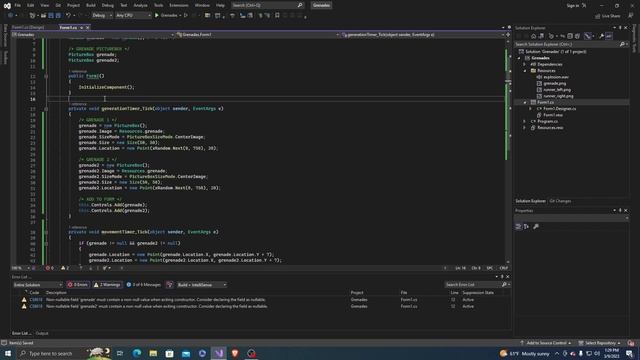
Task: Open the Entire Solution scope dropdown
Action: coord(38,284)
